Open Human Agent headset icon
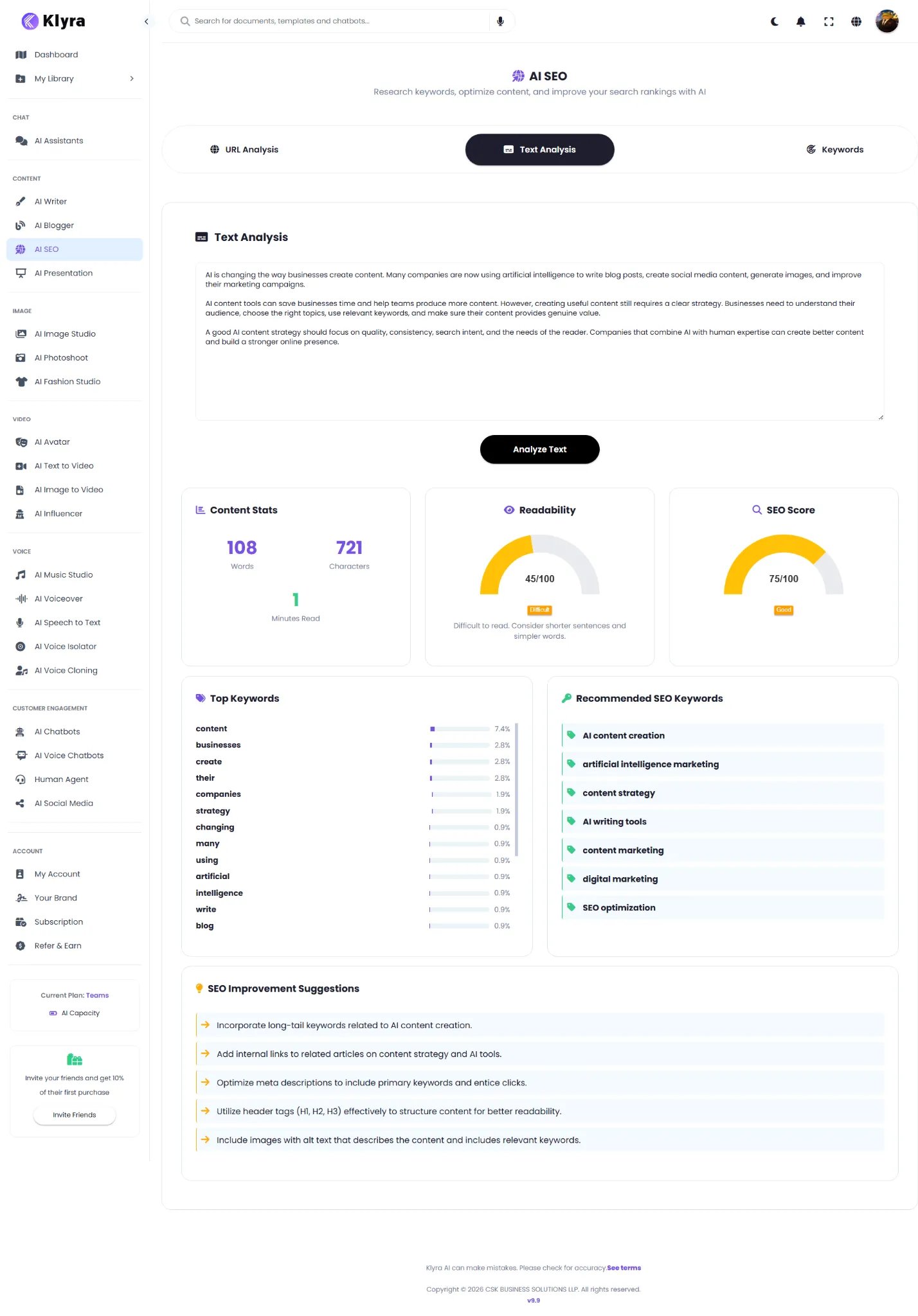The height and width of the screenshot is (1316, 918). click(21, 779)
